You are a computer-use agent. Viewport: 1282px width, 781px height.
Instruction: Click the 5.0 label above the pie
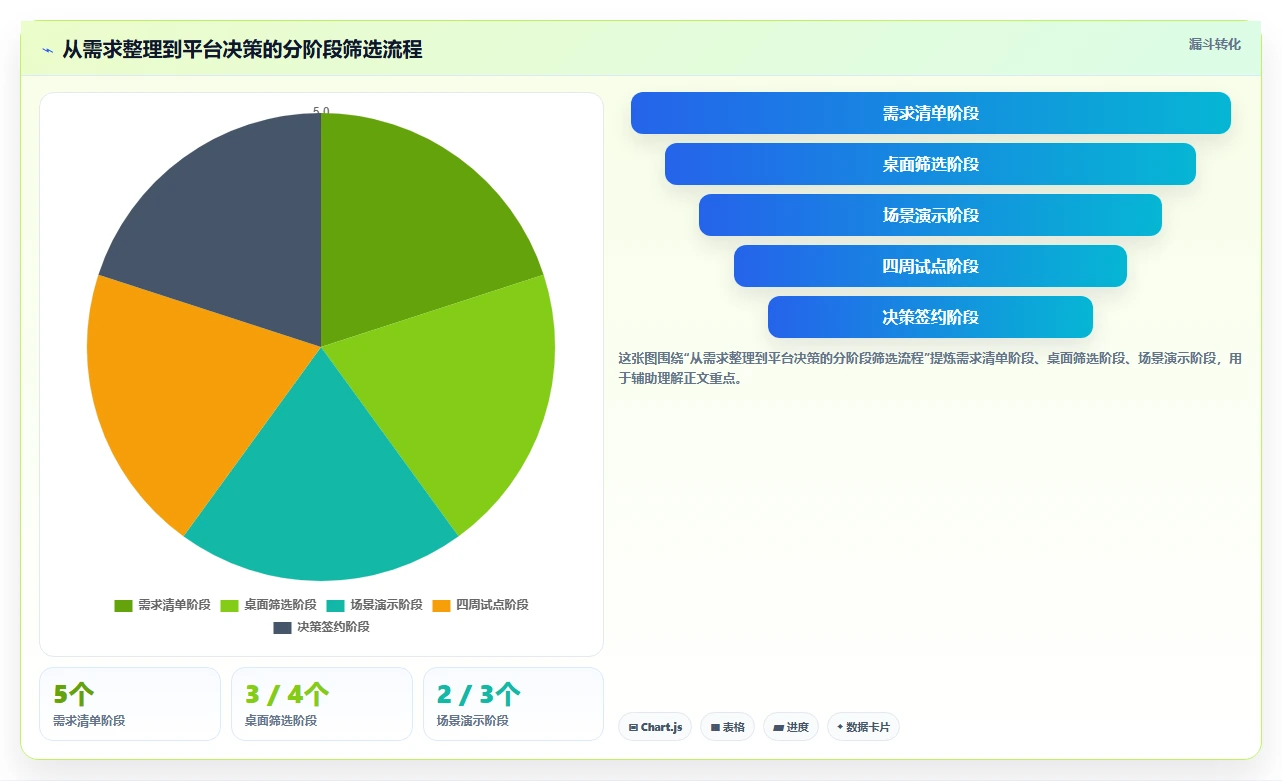click(321, 111)
